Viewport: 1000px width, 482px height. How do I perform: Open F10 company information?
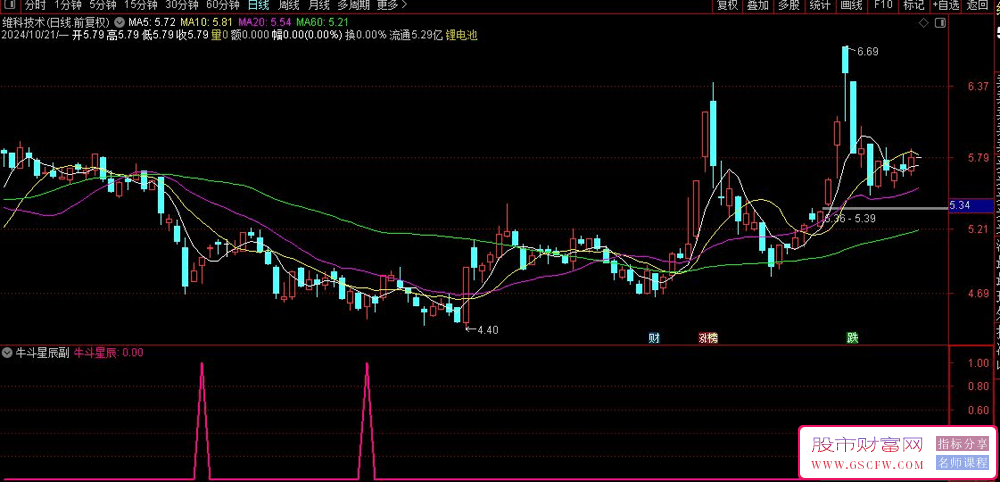883,6
